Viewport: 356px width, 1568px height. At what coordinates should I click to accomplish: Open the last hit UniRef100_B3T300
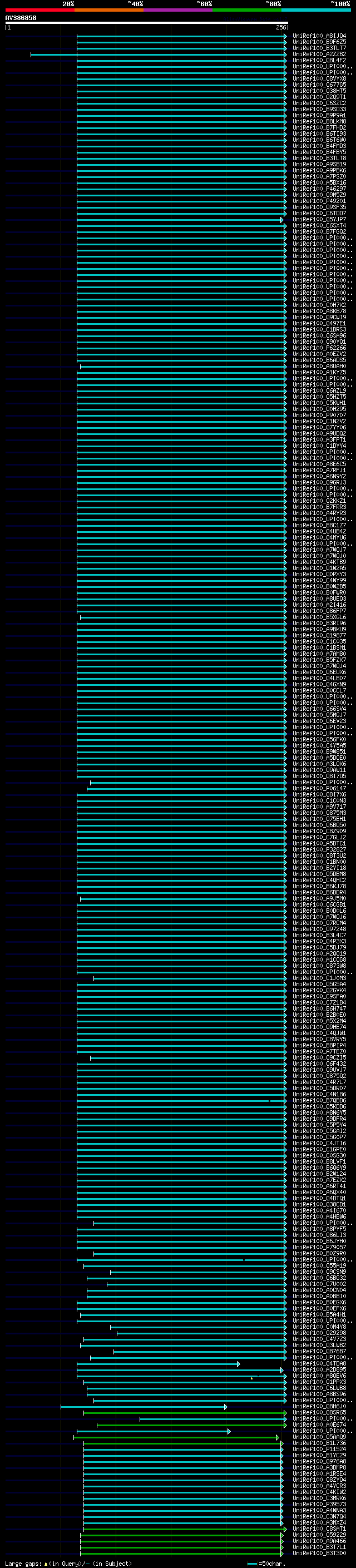[319, 1553]
